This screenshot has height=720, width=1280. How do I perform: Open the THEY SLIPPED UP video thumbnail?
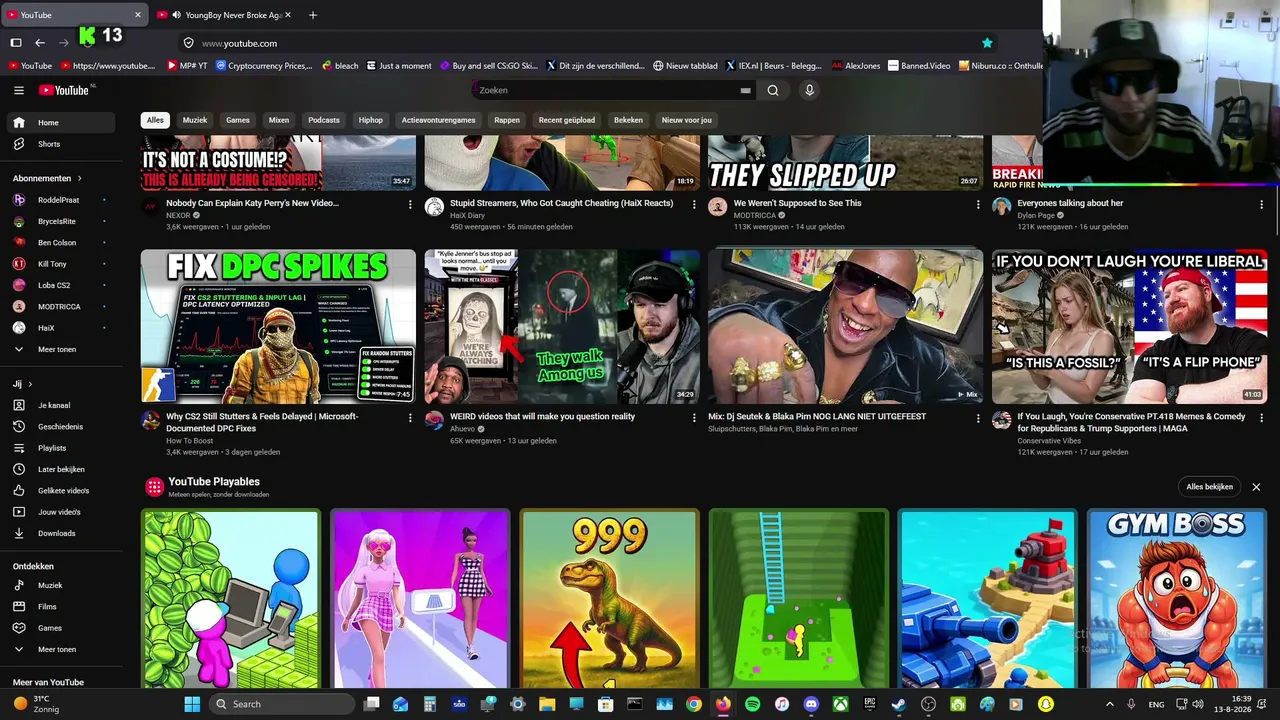click(846, 165)
